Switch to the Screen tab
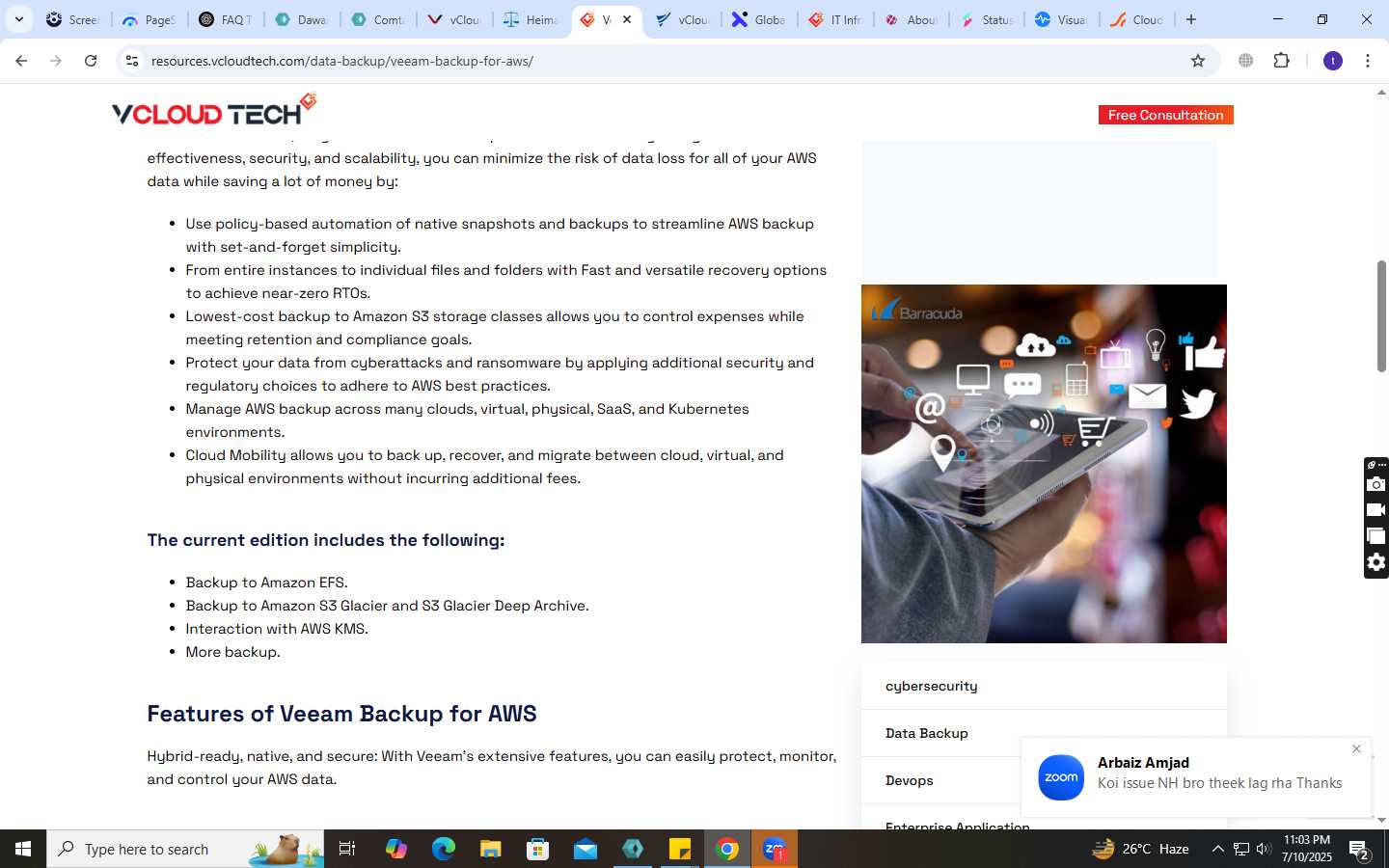Viewport: 1389px width, 868px height. click(x=72, y=19)
